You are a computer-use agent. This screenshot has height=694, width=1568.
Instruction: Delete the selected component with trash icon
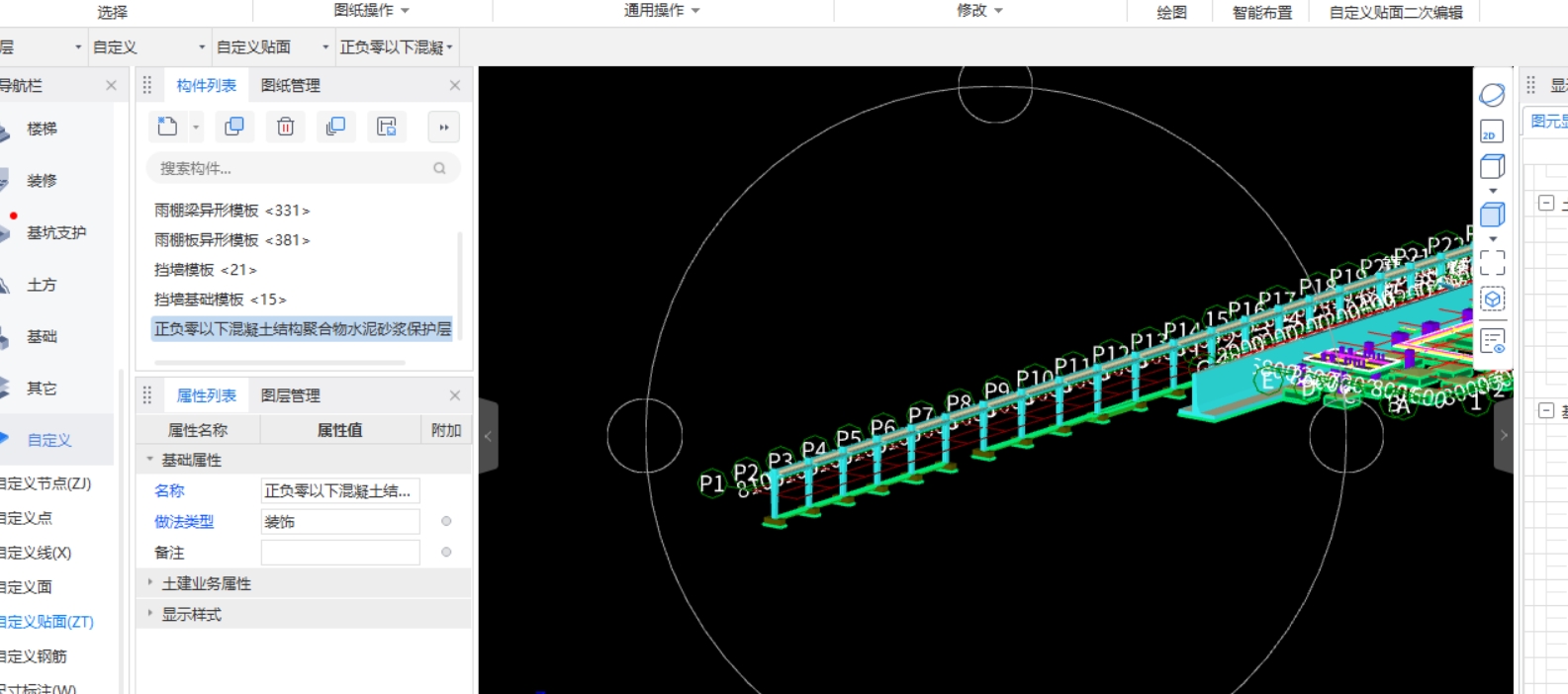pos(285,127)
